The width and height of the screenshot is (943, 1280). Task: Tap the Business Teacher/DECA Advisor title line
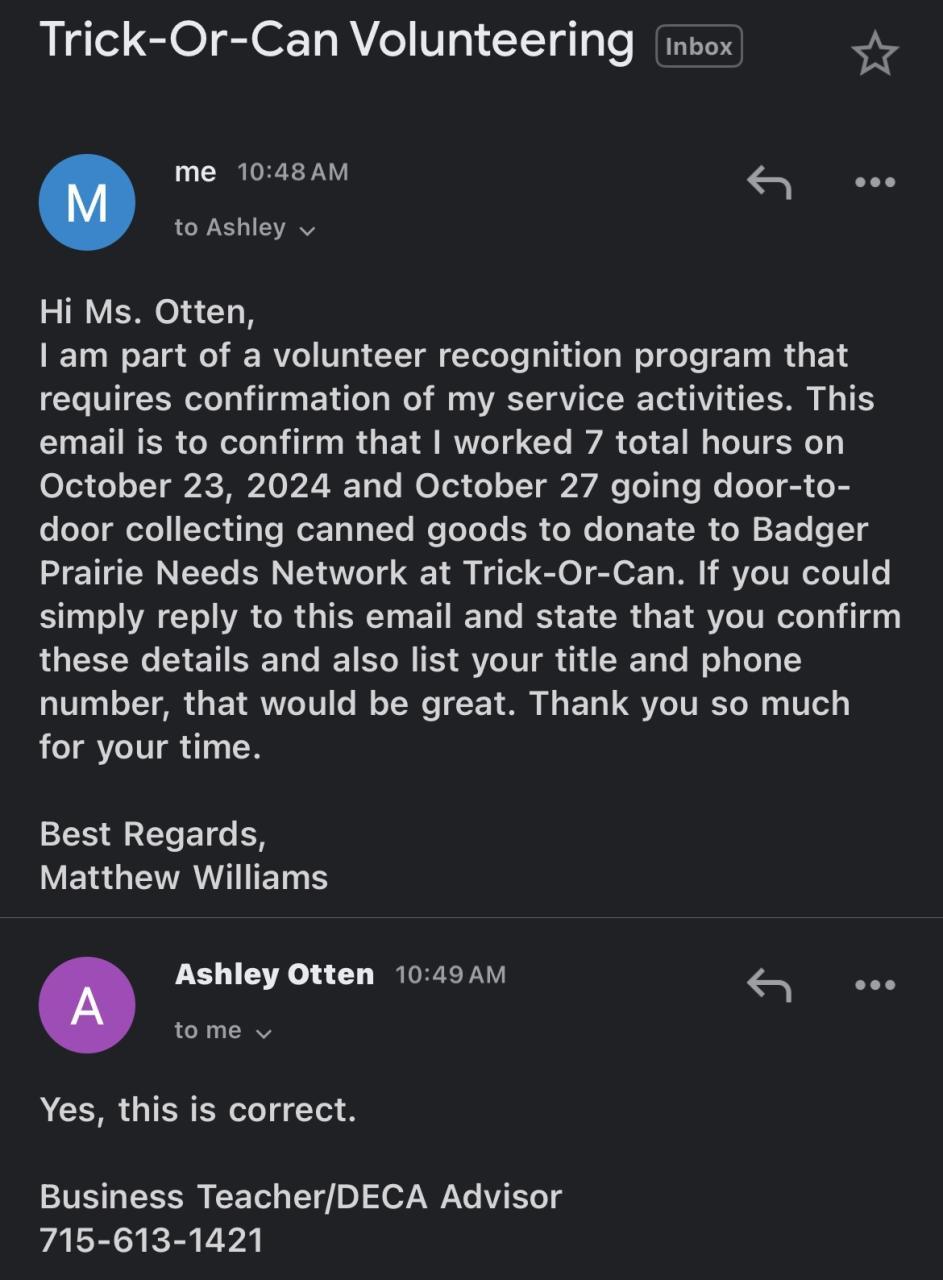[300, 1196]
